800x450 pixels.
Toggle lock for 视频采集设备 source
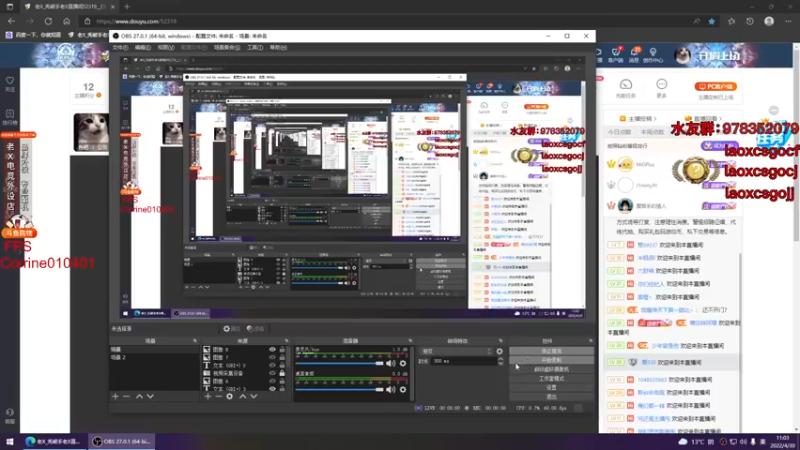(x=282, y=373)
